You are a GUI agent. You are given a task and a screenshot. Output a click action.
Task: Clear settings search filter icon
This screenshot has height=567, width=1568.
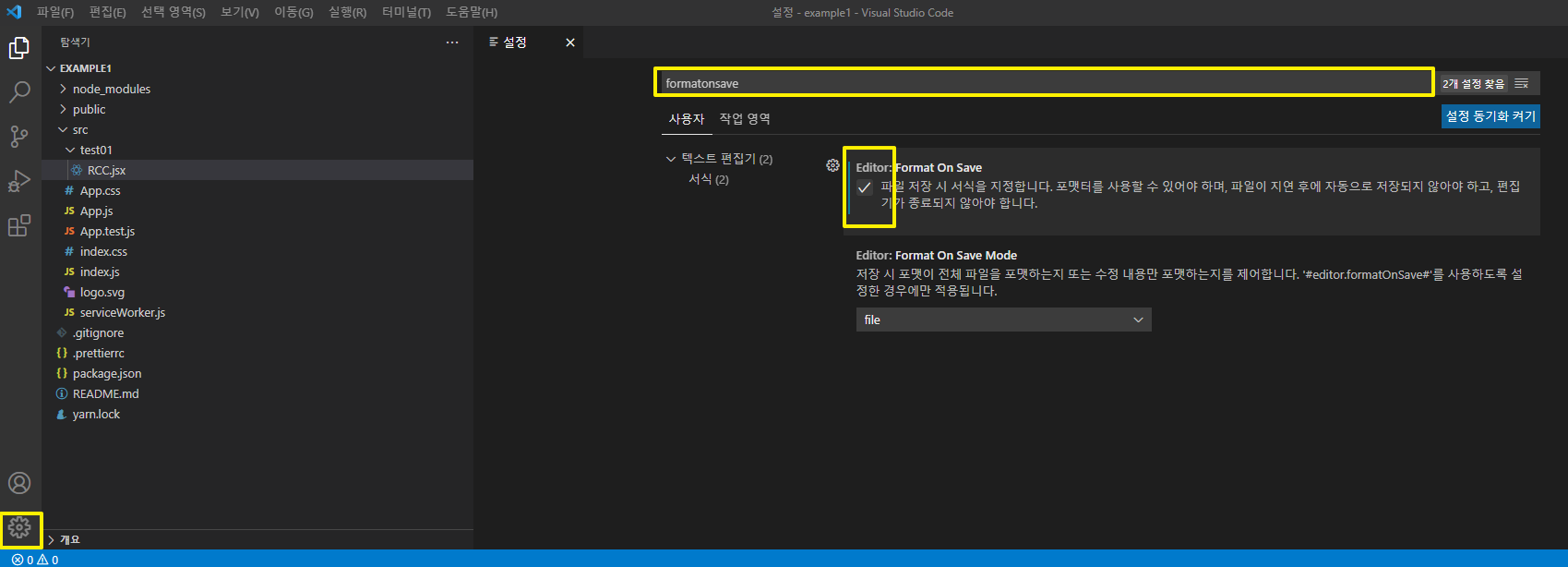pos(1522,83)
